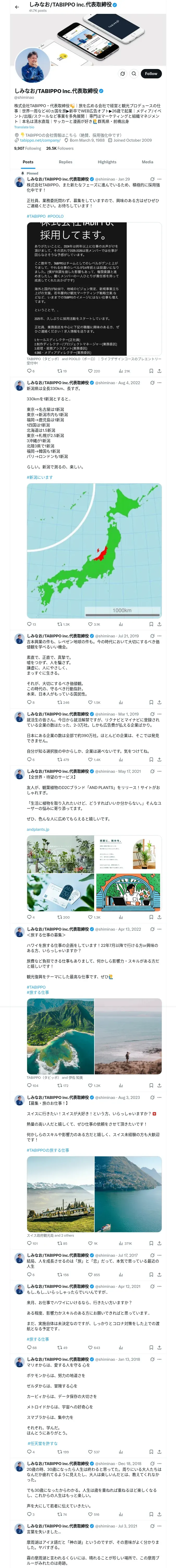Image resolution: width=176 pixels, height=1568 pixels.
Task: Switch to the Replies tab
Action: [65, 162]
